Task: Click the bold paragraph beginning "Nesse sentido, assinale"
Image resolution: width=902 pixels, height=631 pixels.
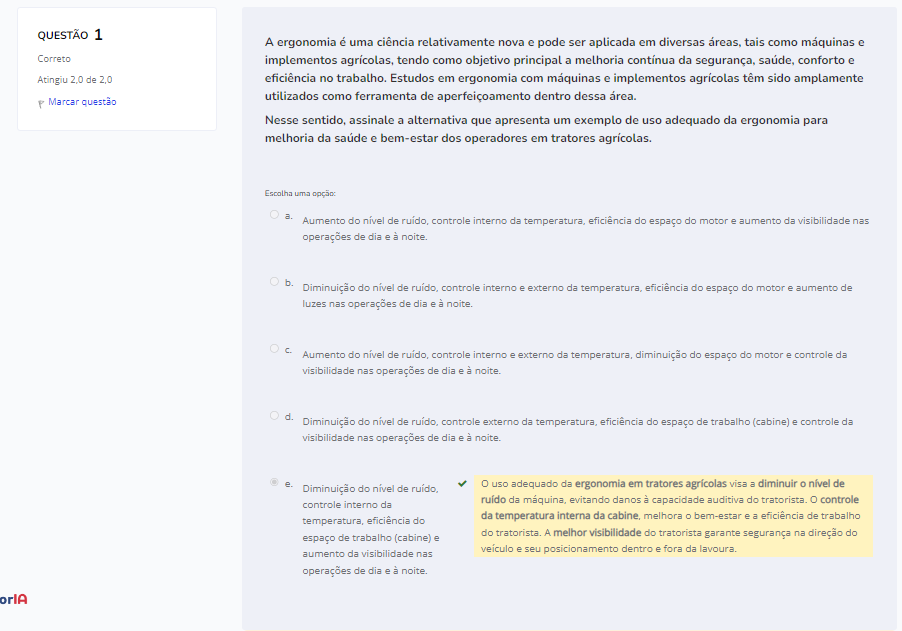Action: coord(546,129)
